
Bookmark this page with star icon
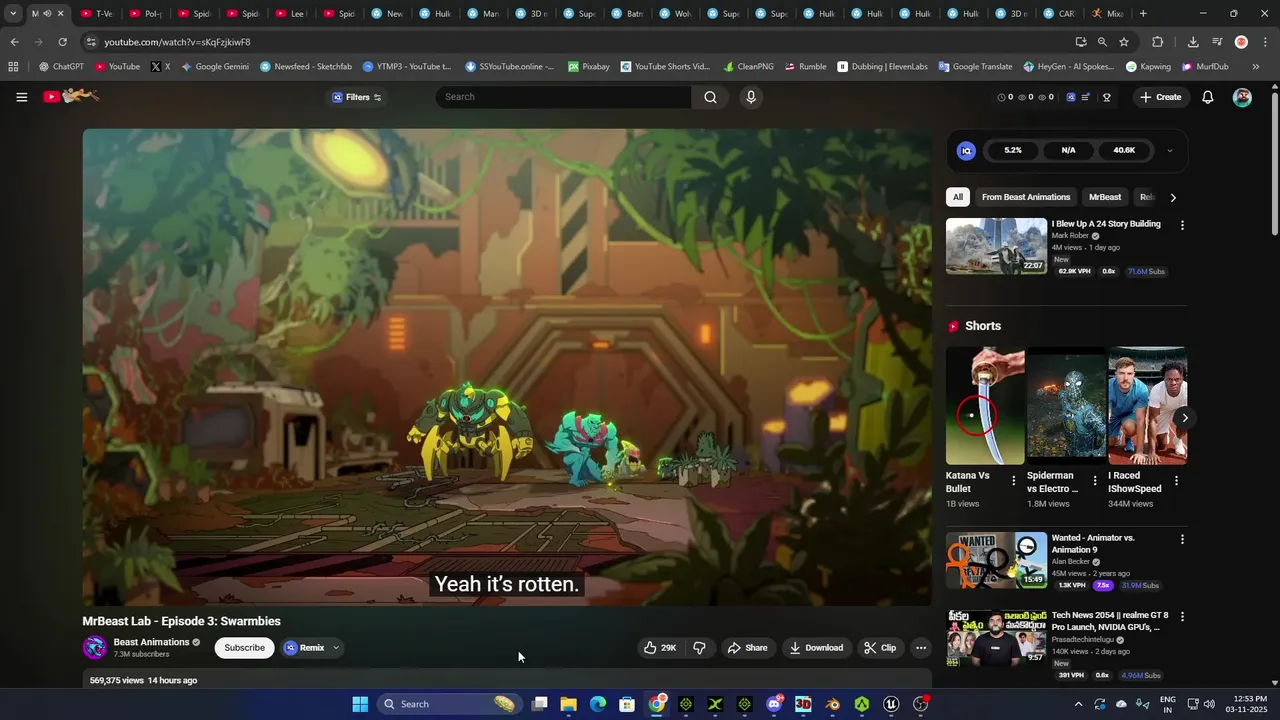(1124, 42)
